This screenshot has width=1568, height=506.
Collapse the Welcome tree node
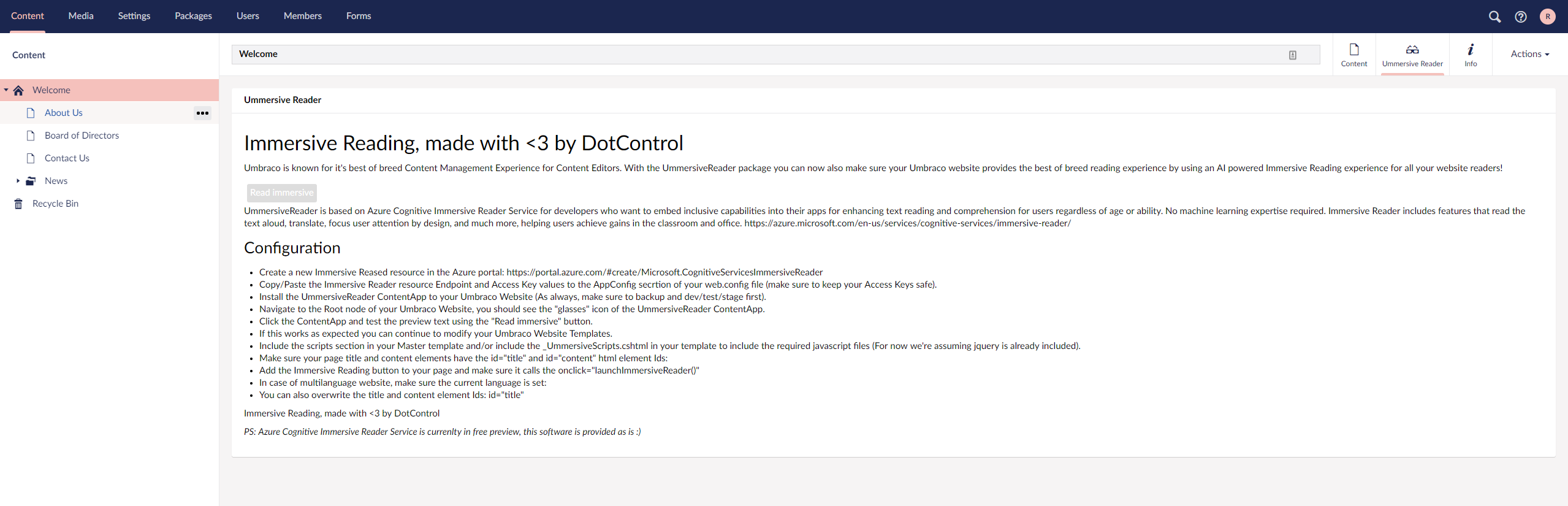point(6,90)
